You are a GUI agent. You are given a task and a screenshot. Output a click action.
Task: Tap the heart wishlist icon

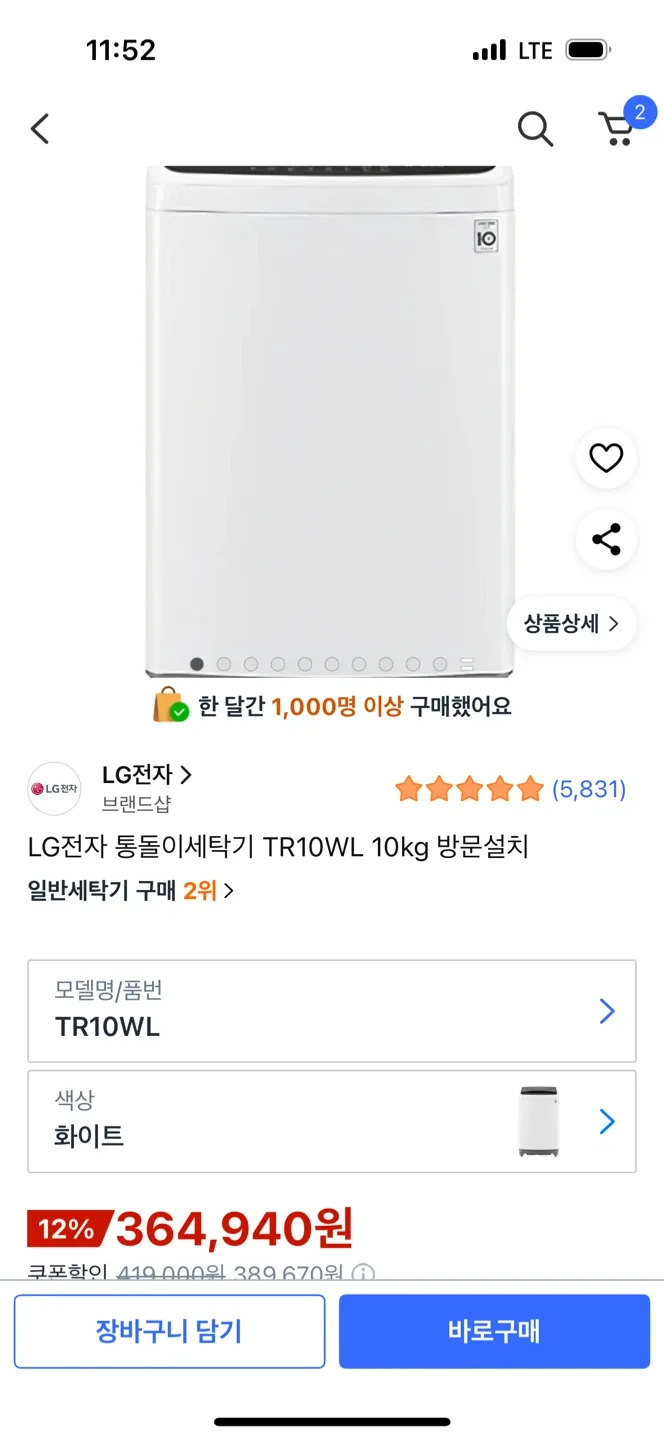[605, 458]
